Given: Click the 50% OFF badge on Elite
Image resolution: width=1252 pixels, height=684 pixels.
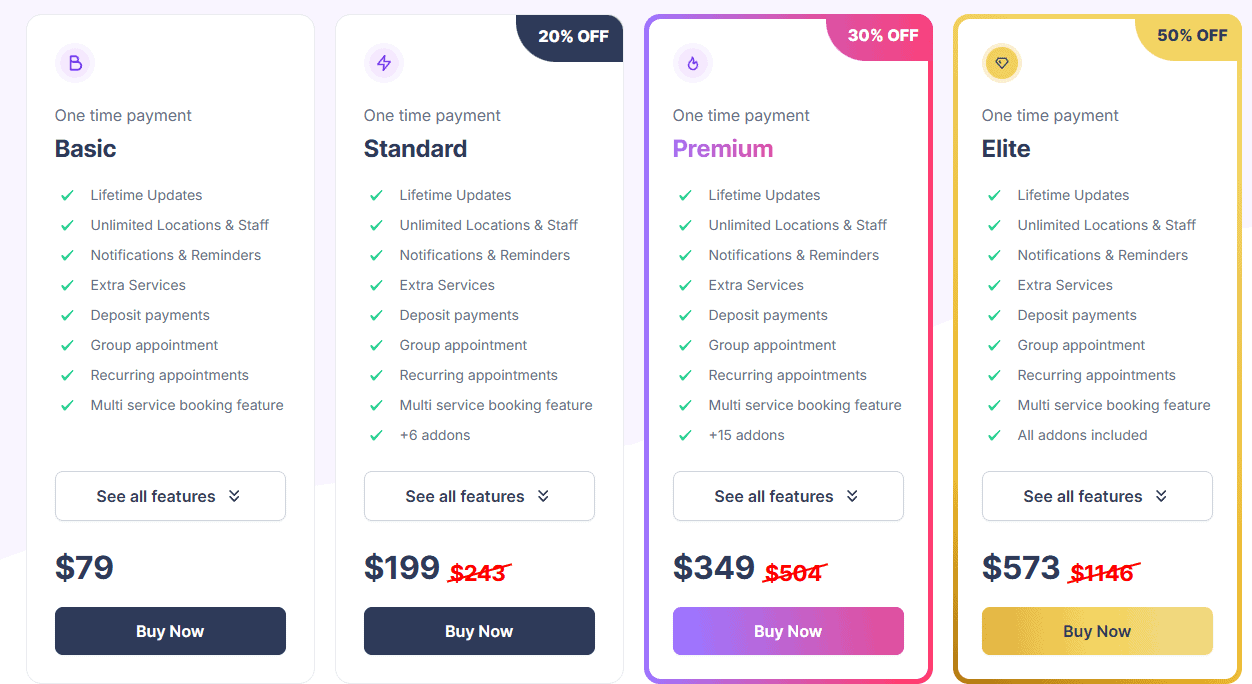Looking at the screenshot, I should 1192,36.
